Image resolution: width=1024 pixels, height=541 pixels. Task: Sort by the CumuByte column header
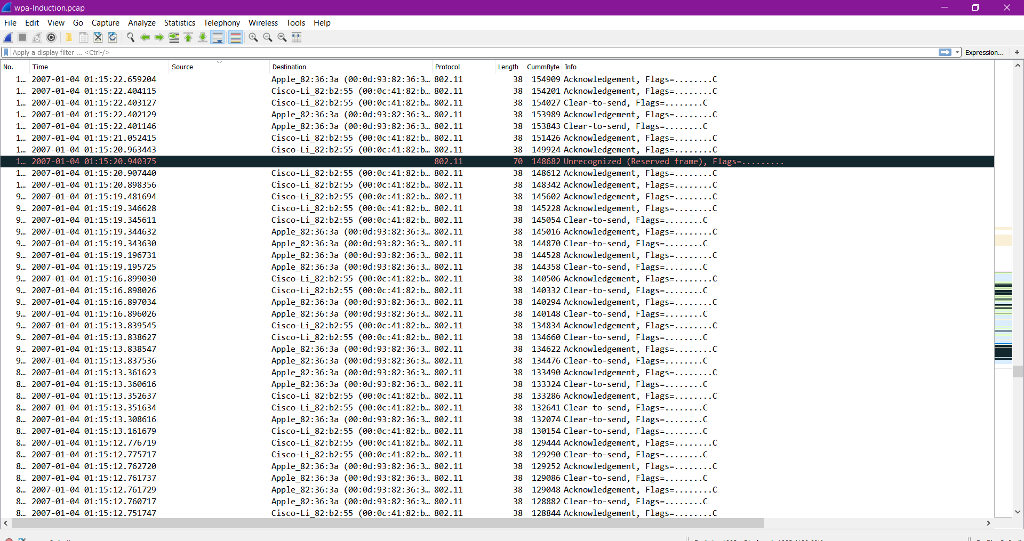543,67
